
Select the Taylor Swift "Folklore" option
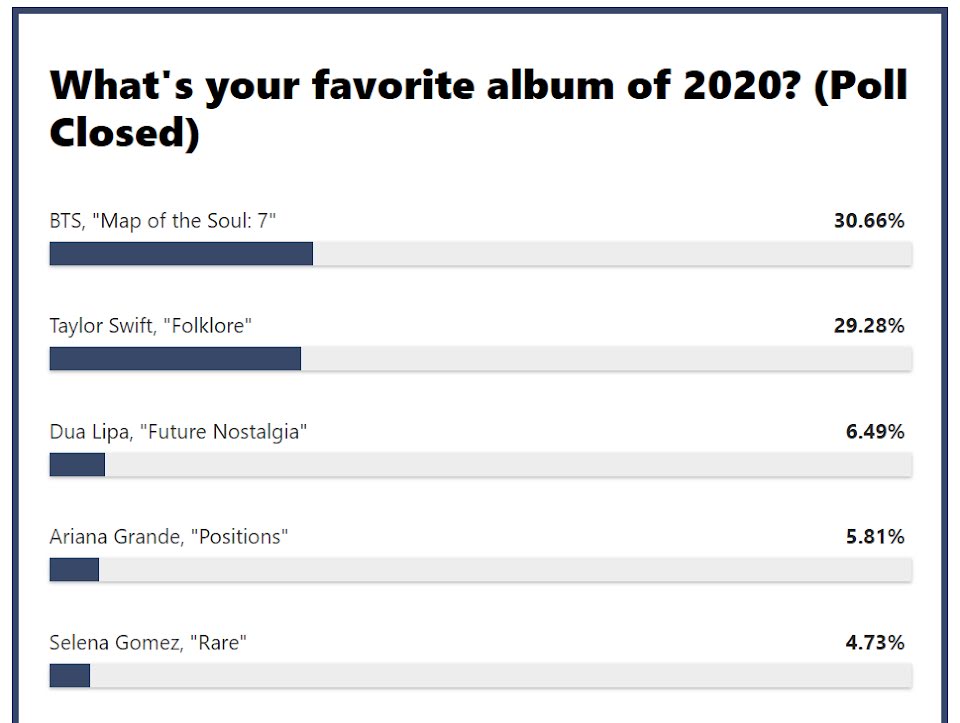point(151,326)
